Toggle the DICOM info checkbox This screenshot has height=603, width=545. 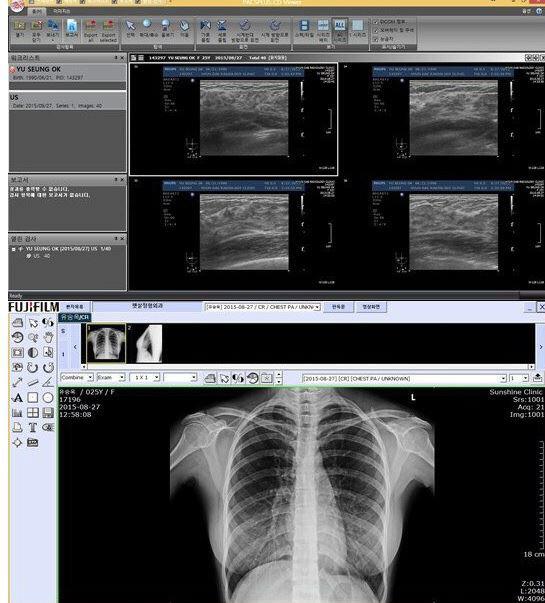coord(376,22)
